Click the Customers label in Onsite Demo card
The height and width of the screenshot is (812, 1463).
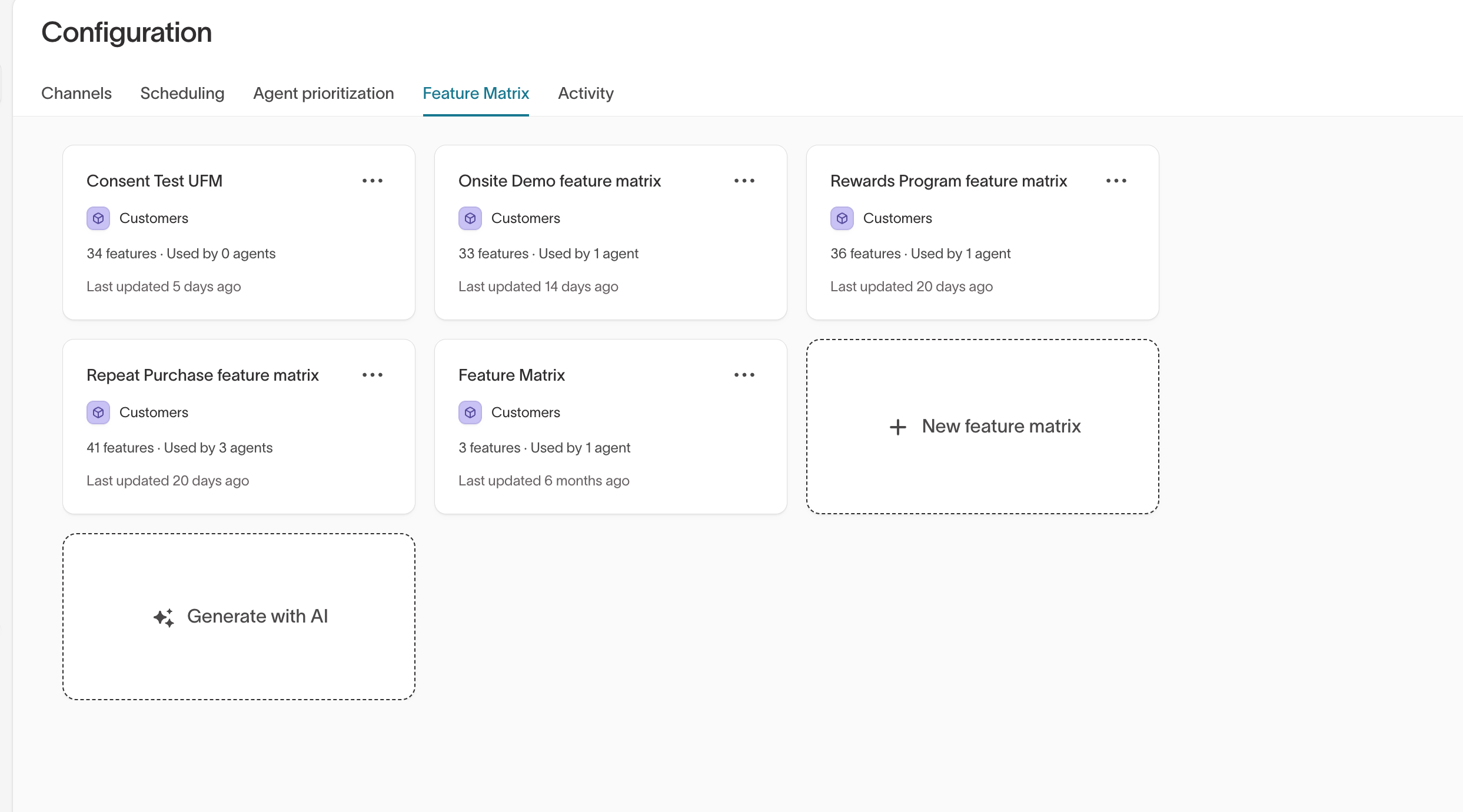click(x=526, y=218)
